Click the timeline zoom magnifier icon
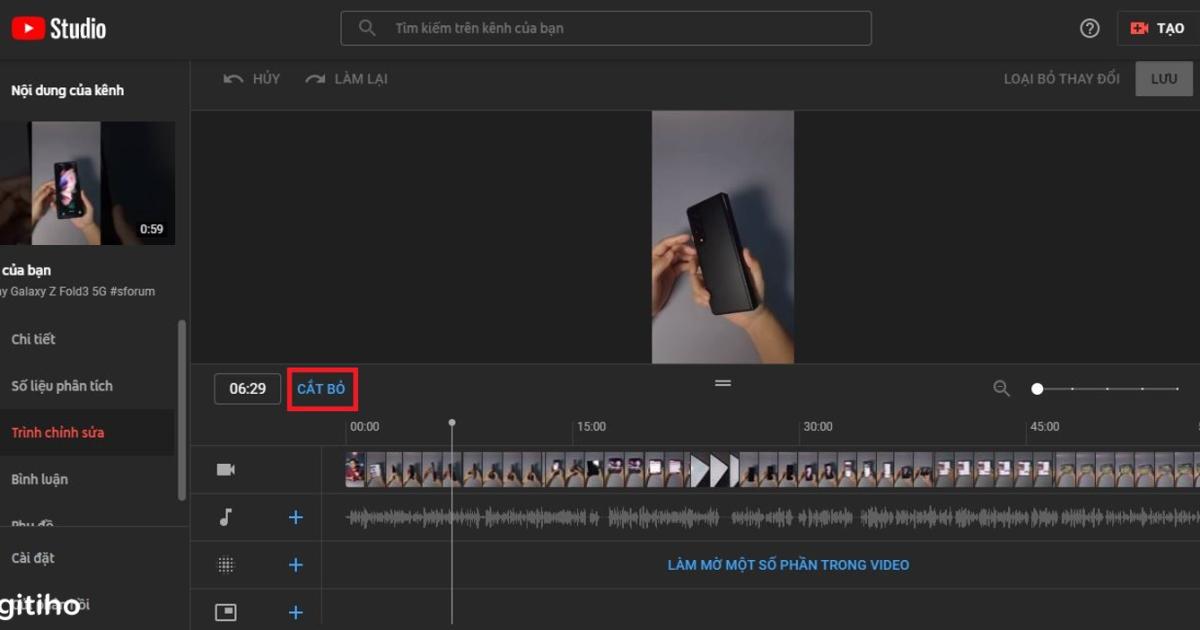 1001,389
